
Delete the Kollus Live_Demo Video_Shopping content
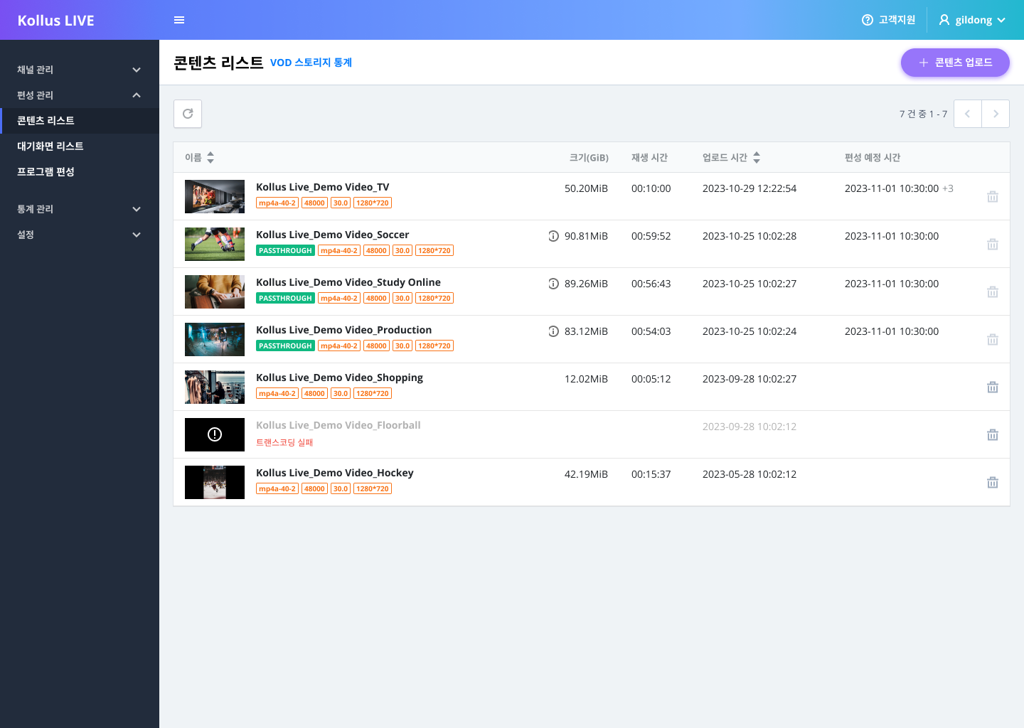click(x=992, y=387)
